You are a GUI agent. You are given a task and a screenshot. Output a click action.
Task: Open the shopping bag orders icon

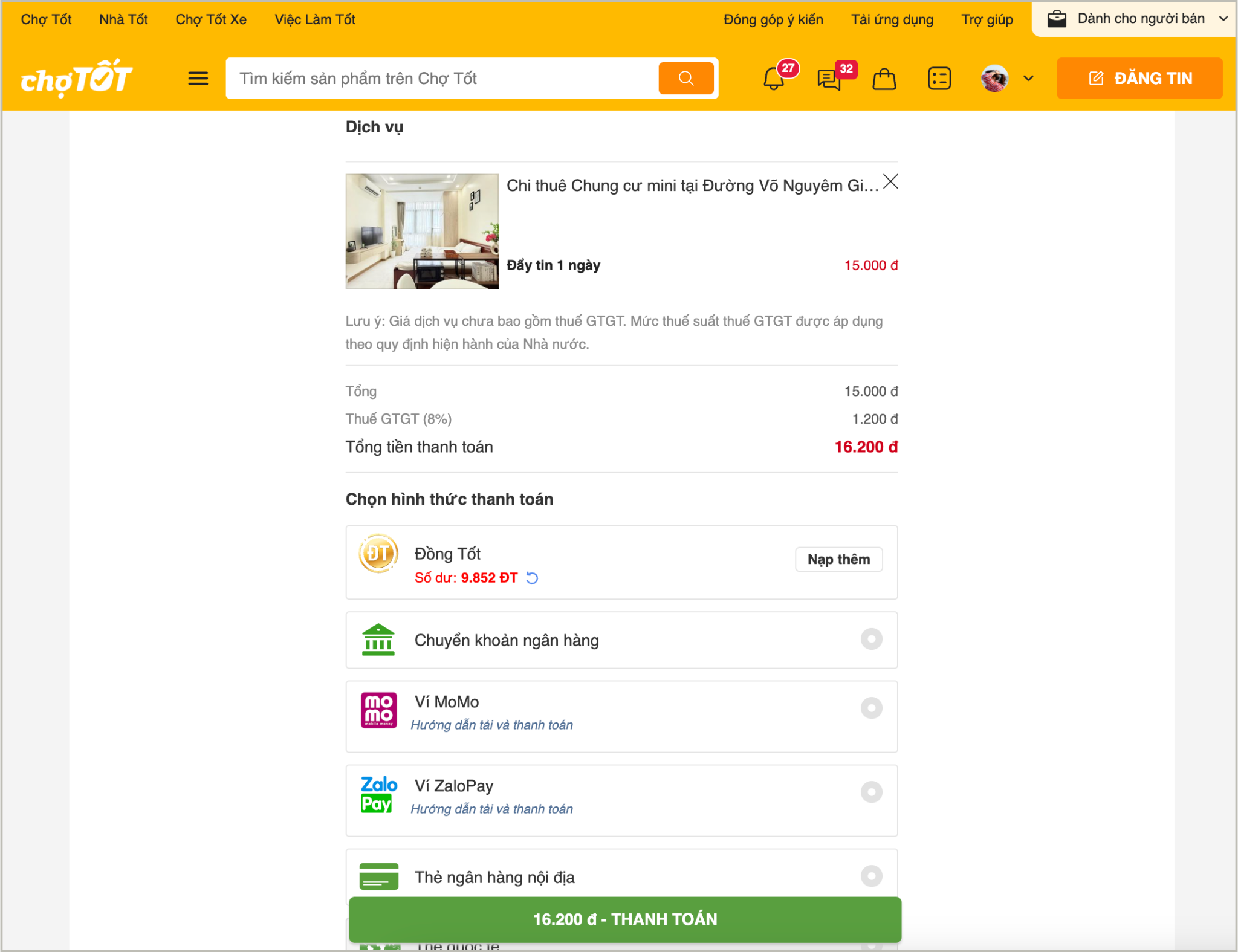pyautogui.click(x=884, y=79)
